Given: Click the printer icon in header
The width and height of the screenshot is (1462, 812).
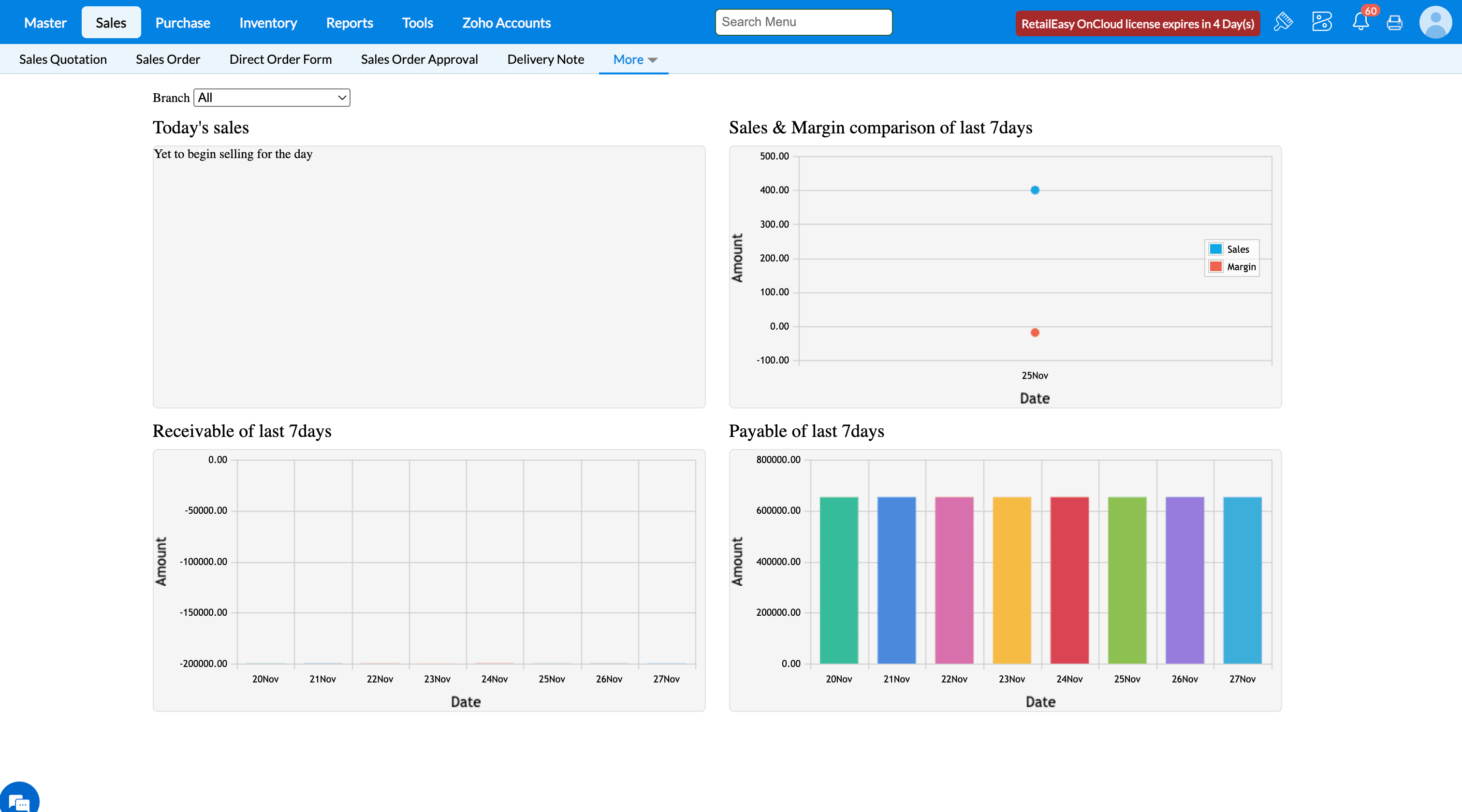Looking at the screenshot, I should click(1394, 23).
